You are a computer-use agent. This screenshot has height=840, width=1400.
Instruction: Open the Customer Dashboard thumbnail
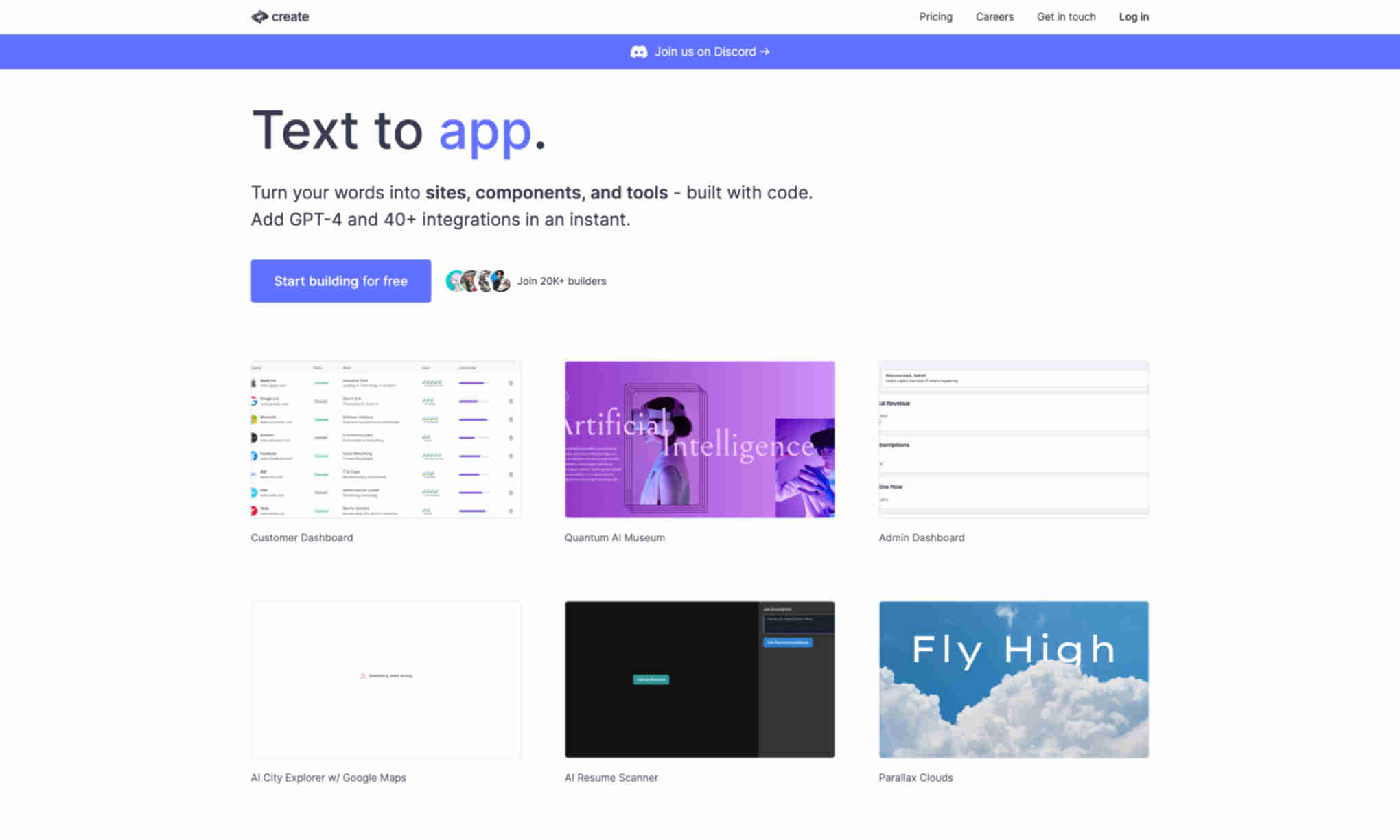pos(385,440)
